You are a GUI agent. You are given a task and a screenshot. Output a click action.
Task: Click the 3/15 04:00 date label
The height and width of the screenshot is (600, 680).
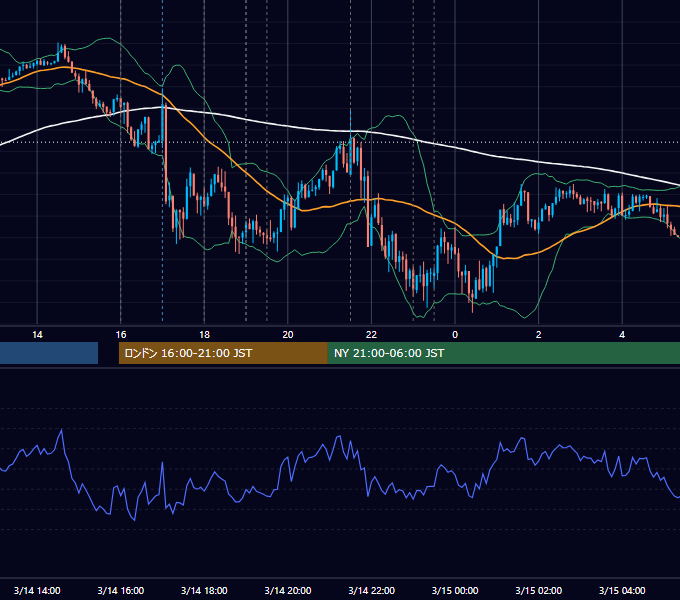point(622,590)
